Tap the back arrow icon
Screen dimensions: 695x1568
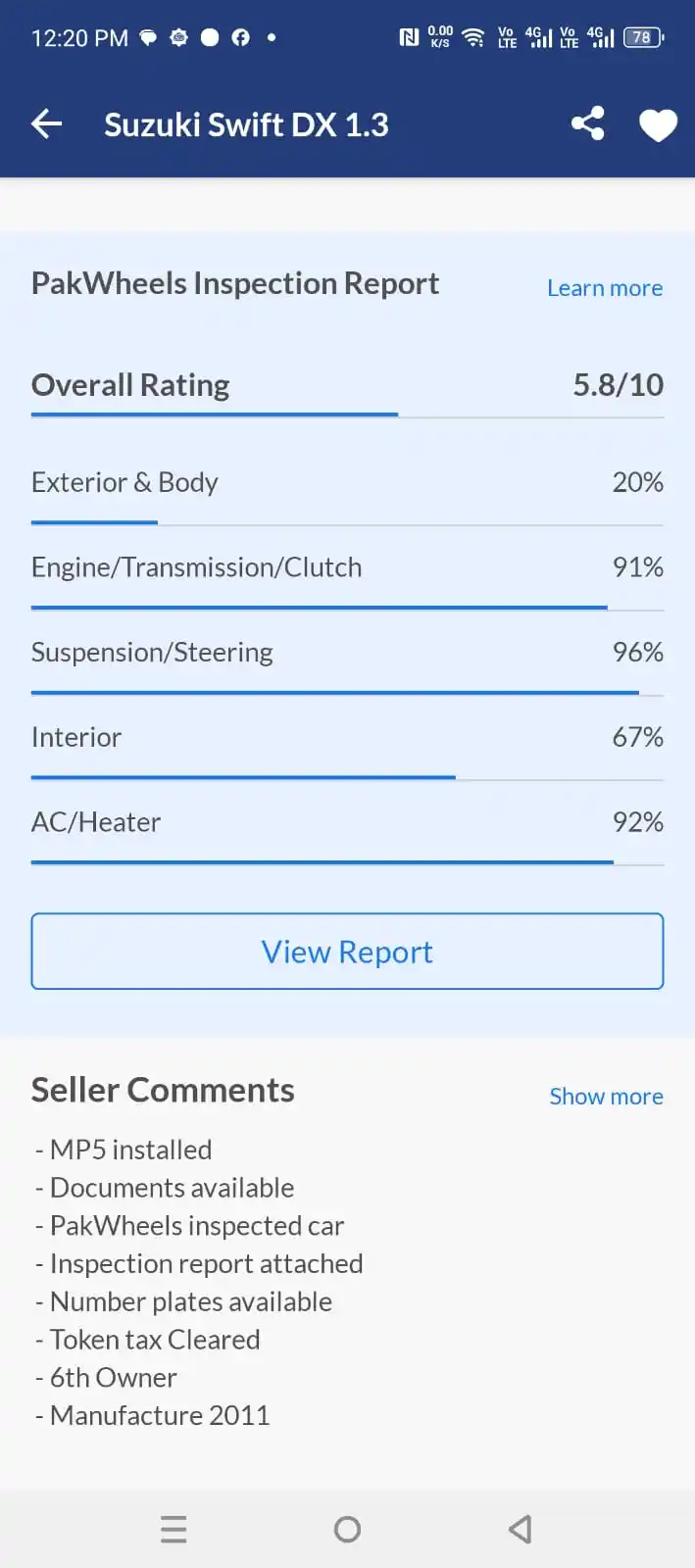pyautogui.click(x=47, y=124)
